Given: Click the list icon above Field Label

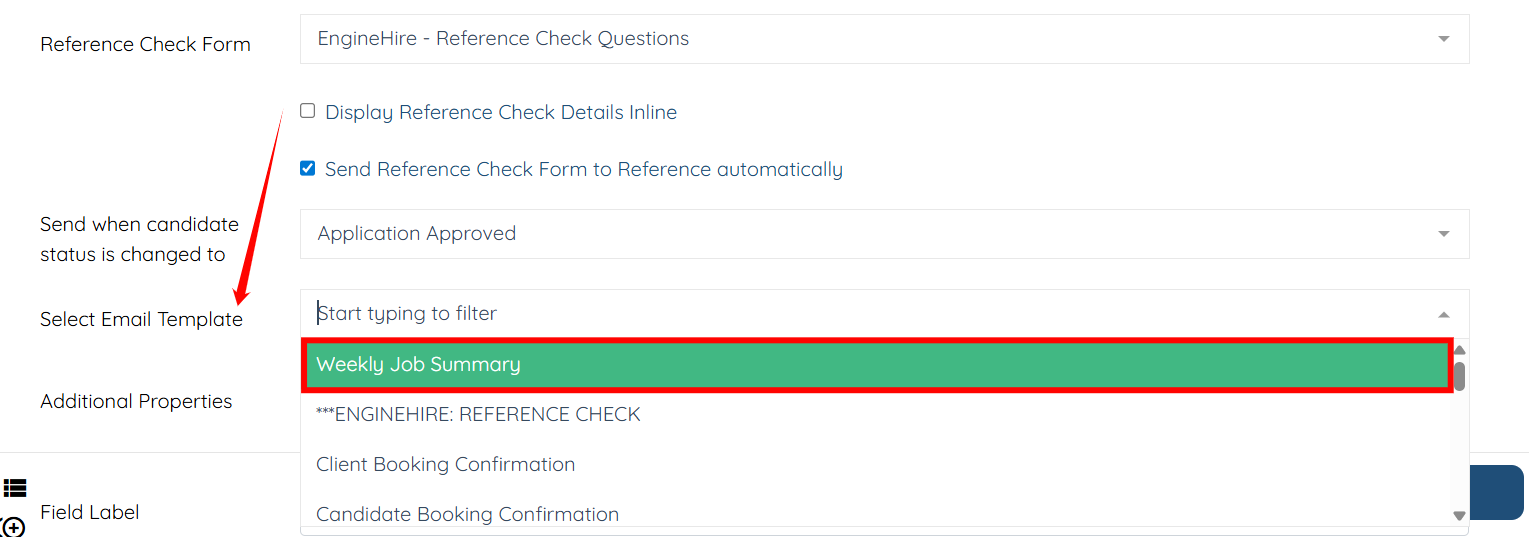Looking at the screenshot, I should (14, 488).
